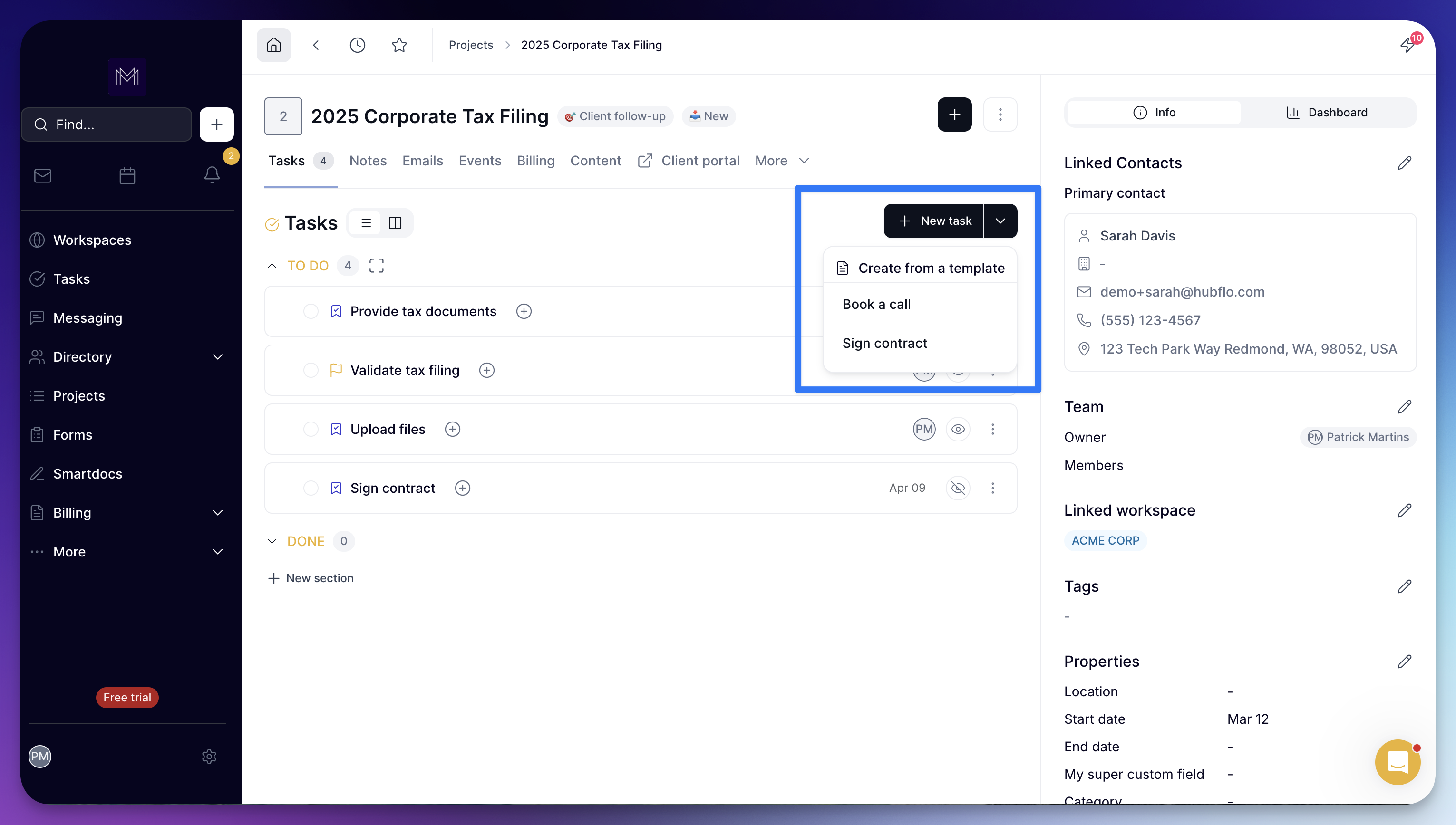Open the Emails tab
This screenshot has height=825, width=1456.
tap(423, 161)
